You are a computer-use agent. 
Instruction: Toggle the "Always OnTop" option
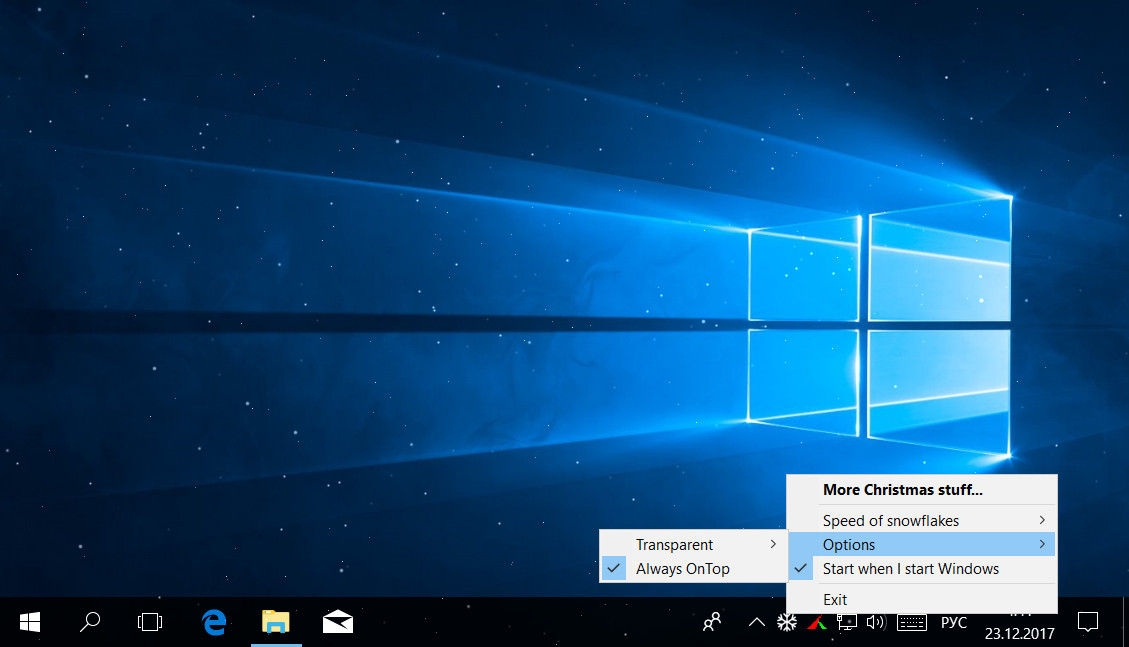693,569
